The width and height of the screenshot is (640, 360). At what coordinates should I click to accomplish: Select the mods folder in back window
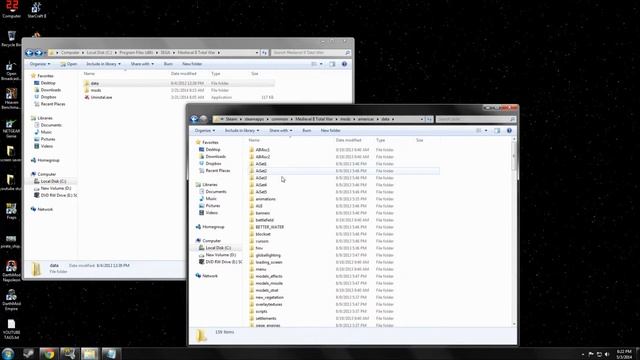coord(96,90)
